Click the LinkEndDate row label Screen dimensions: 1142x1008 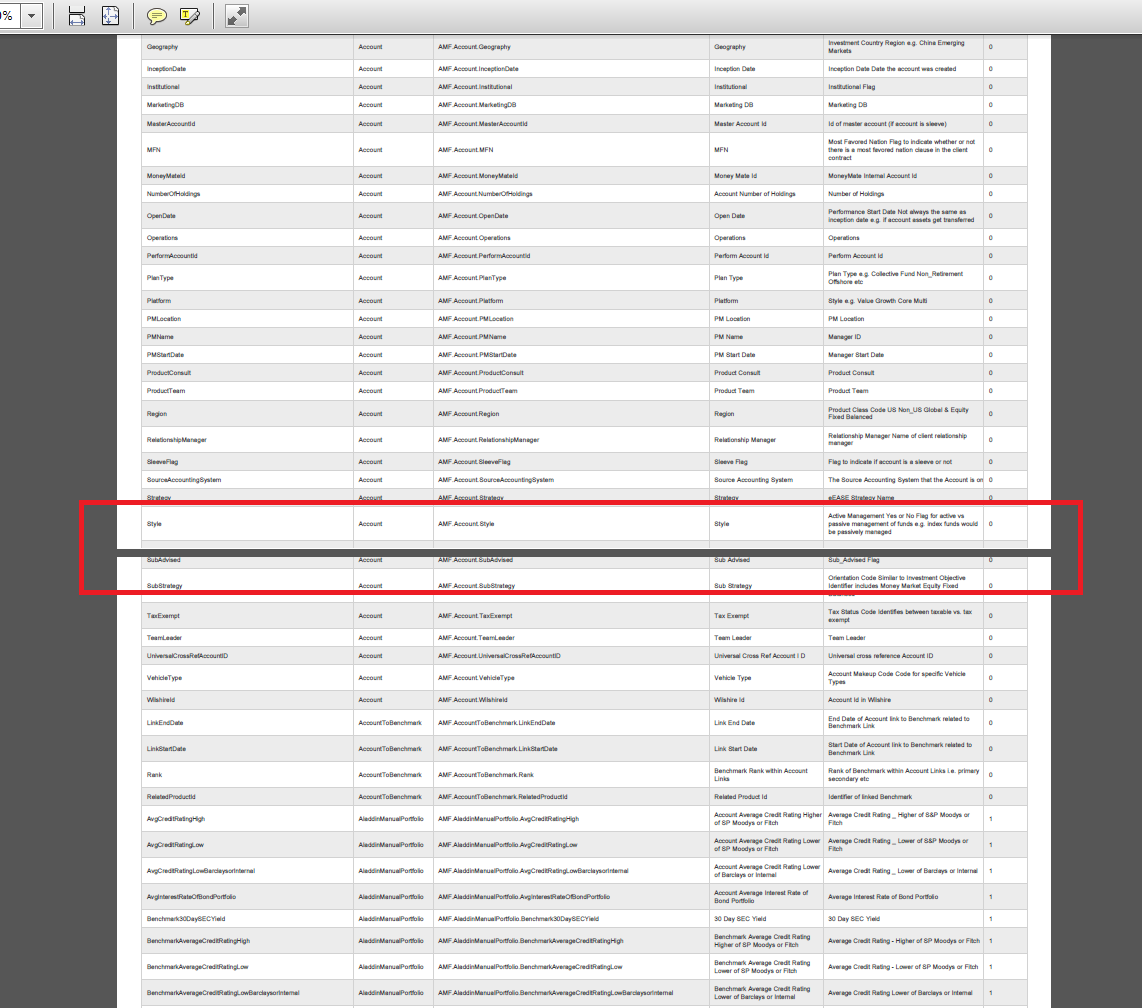165,723
